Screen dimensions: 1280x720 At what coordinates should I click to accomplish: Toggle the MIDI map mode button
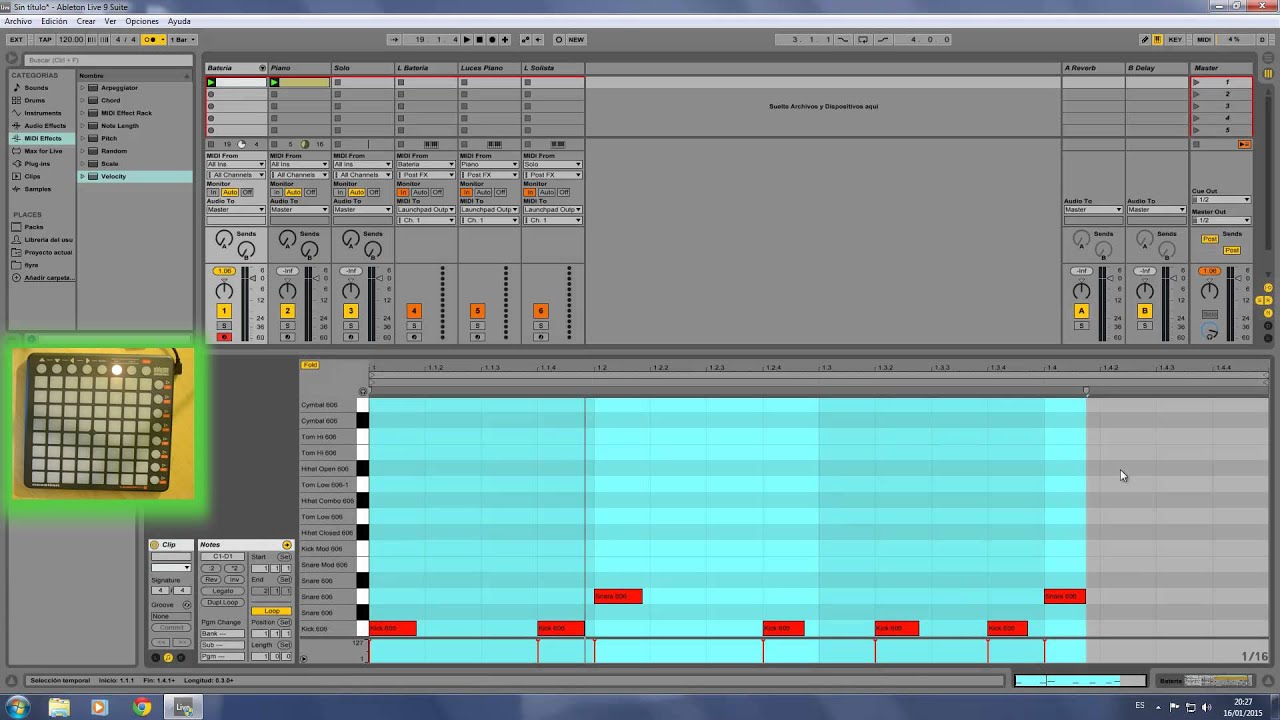pos(1204,40)
